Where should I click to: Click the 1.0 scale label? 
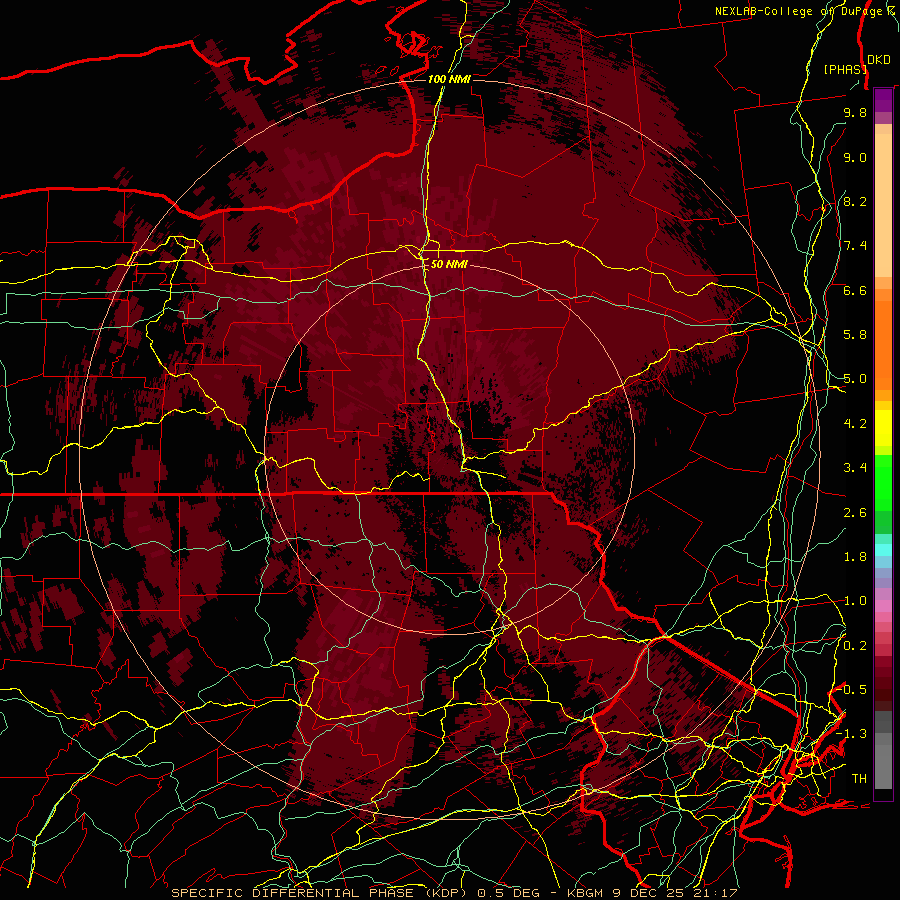[x=855, y=601]
